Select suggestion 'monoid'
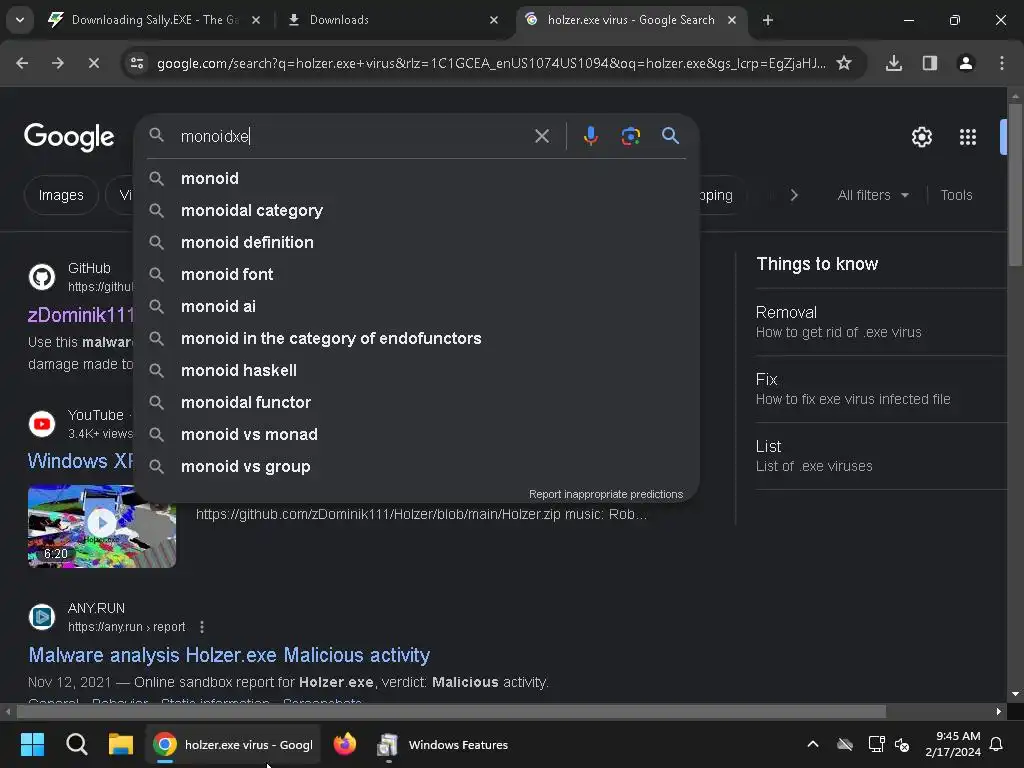Image resolution: width=1024 pixels, height=768 pixels. click(416, 178)
